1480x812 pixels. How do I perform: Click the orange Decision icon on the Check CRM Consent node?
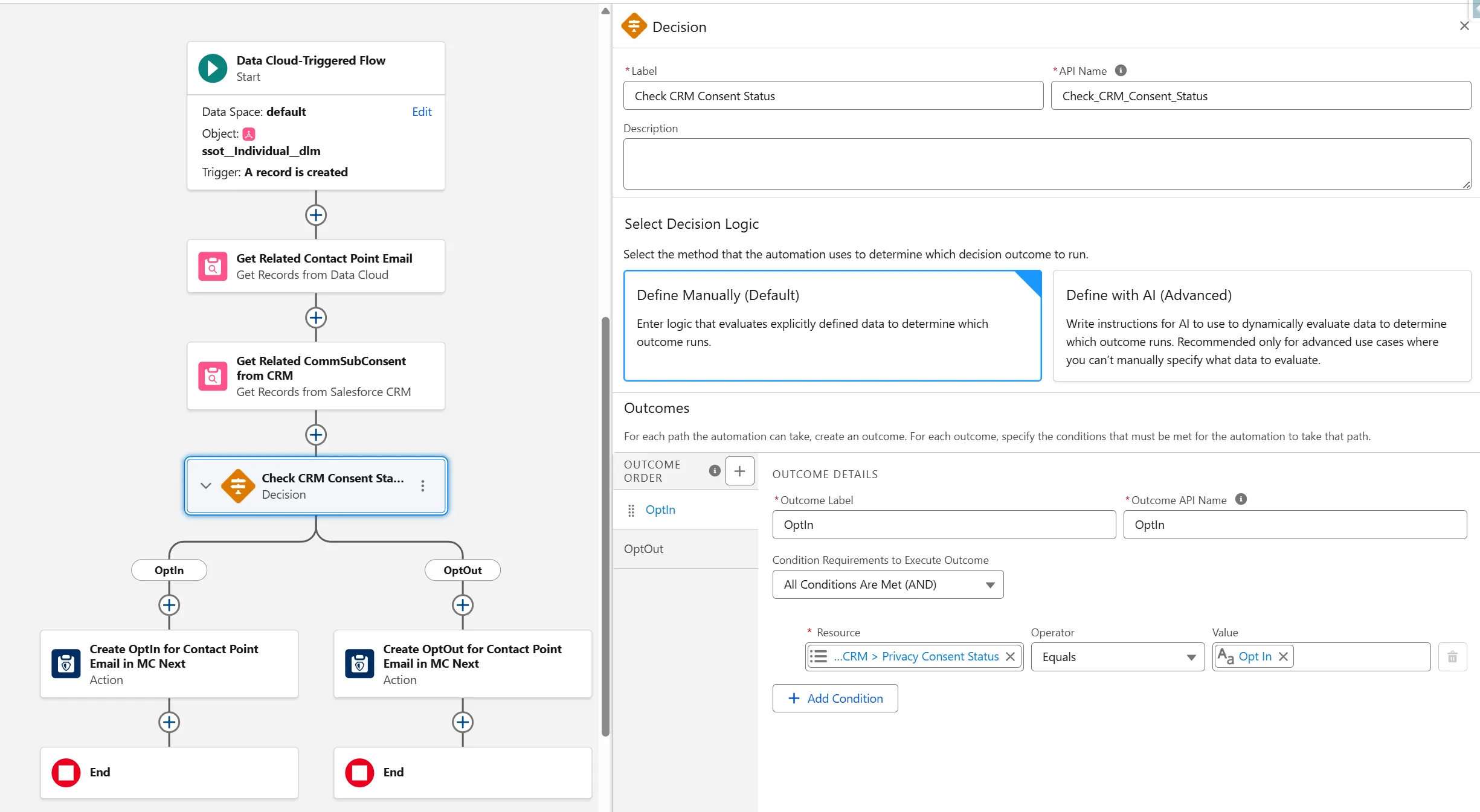pyautogui.click(x=238, y=486)
